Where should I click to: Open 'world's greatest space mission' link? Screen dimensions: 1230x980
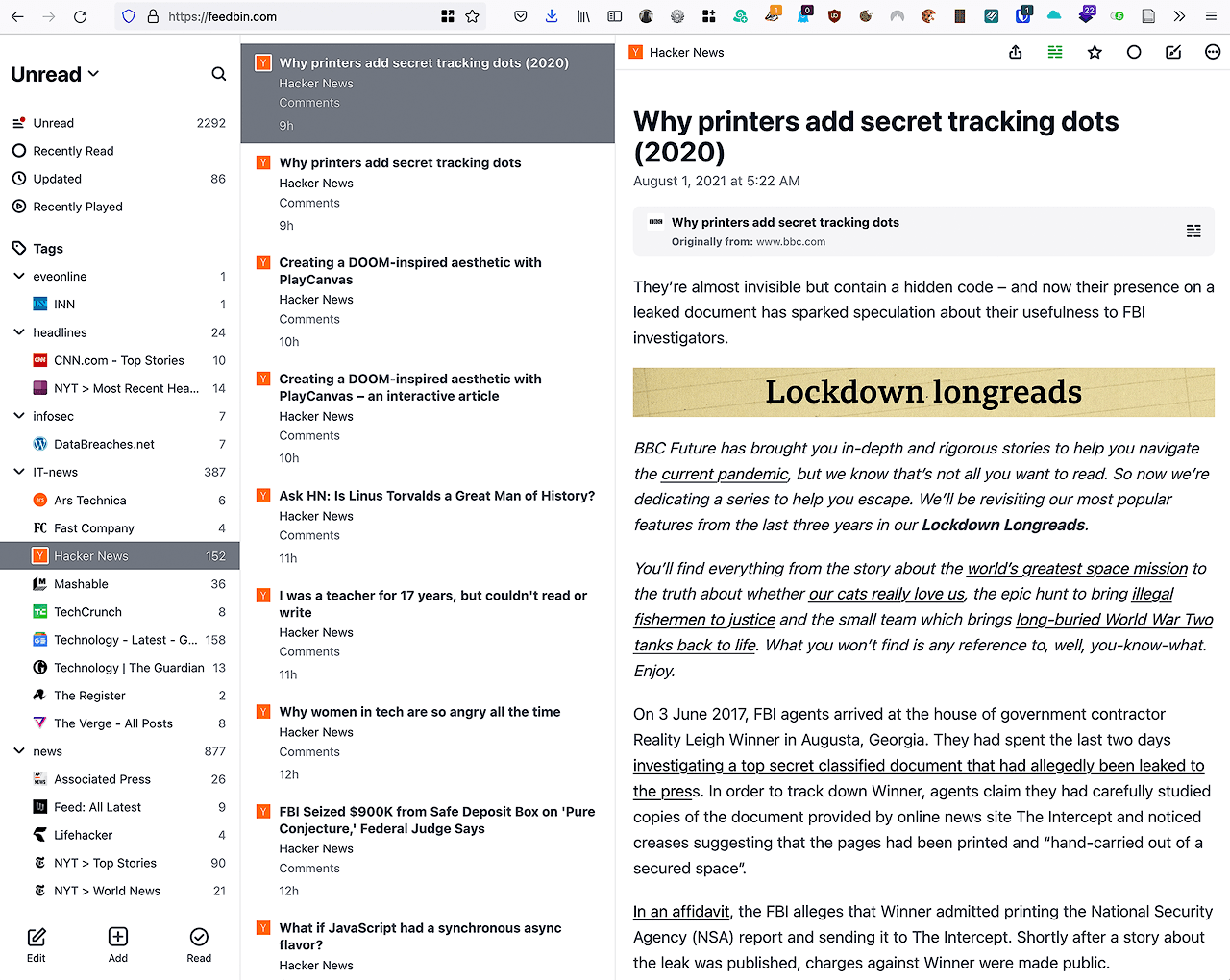[1077, 568]
